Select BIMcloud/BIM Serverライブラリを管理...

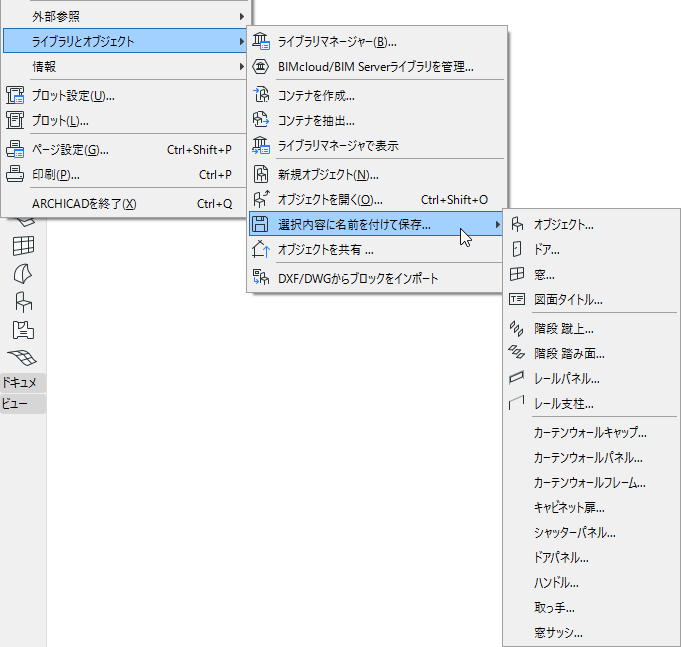(377, 67)
